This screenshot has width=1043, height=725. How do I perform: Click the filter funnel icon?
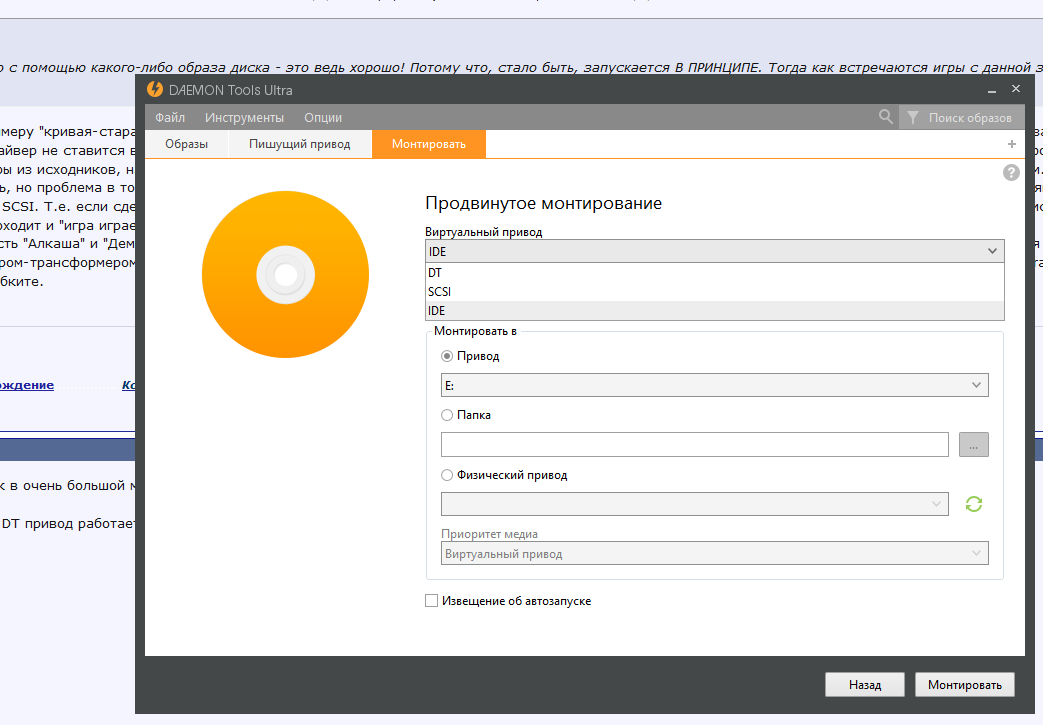pos(913,118)
